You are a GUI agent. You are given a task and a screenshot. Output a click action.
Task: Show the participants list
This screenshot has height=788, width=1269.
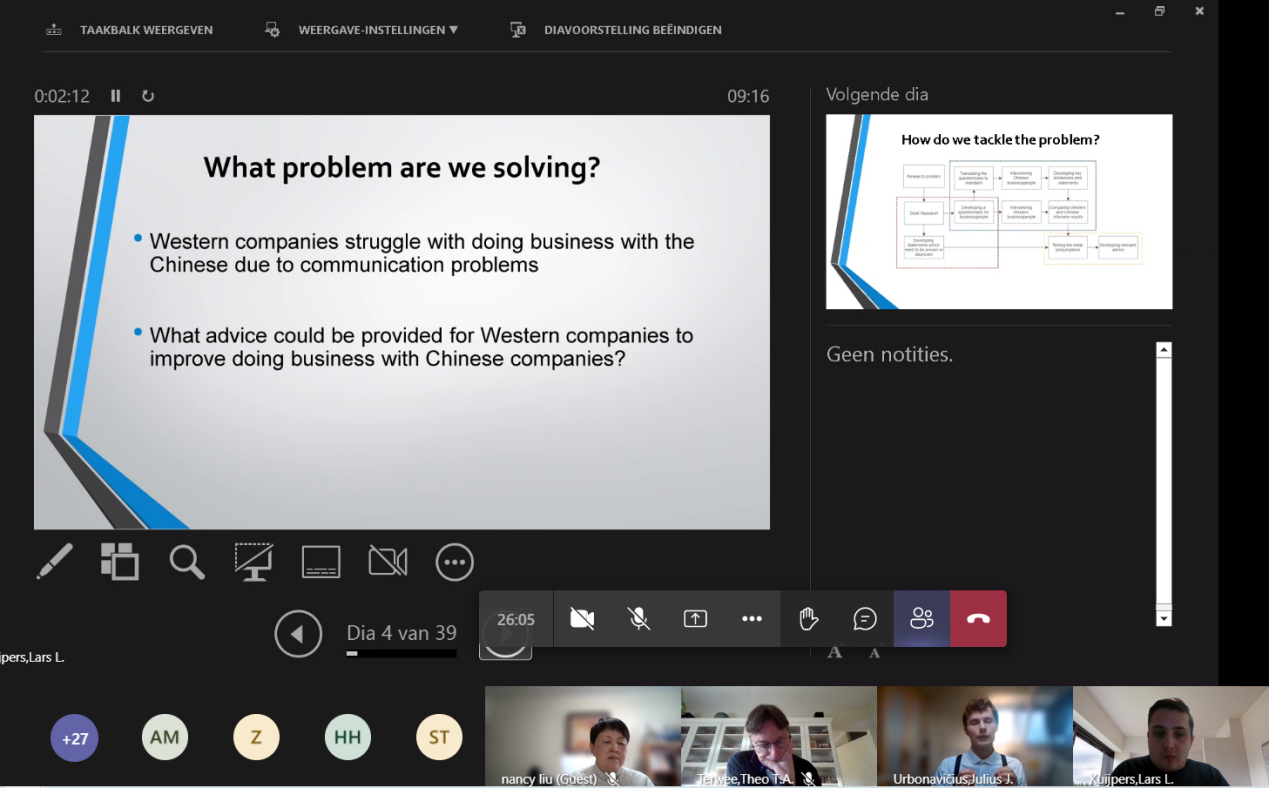[x=922, y=619]
